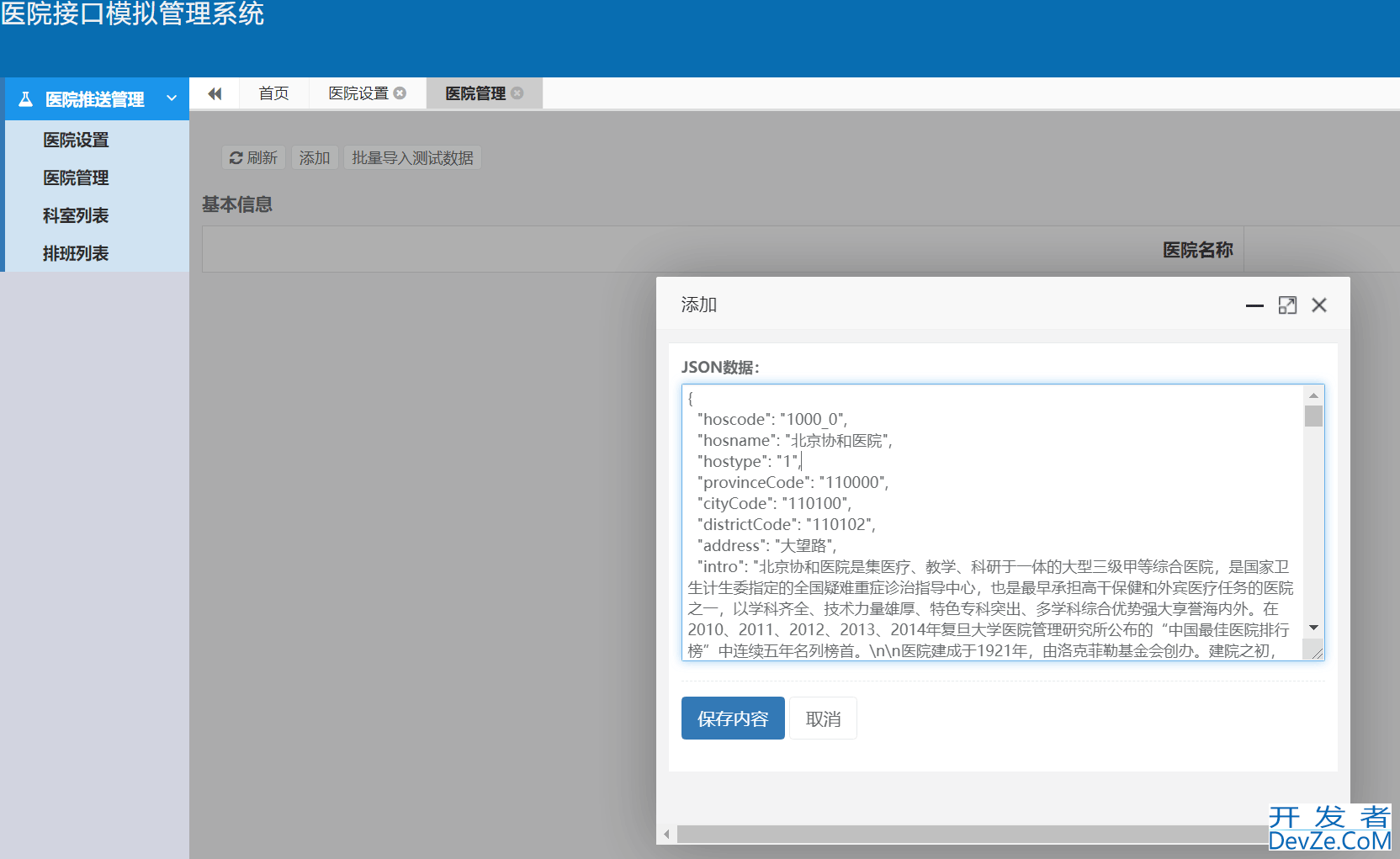
Task: Click the textarea vertical scrollbar thumb
Action: (x=1313, y=416)
